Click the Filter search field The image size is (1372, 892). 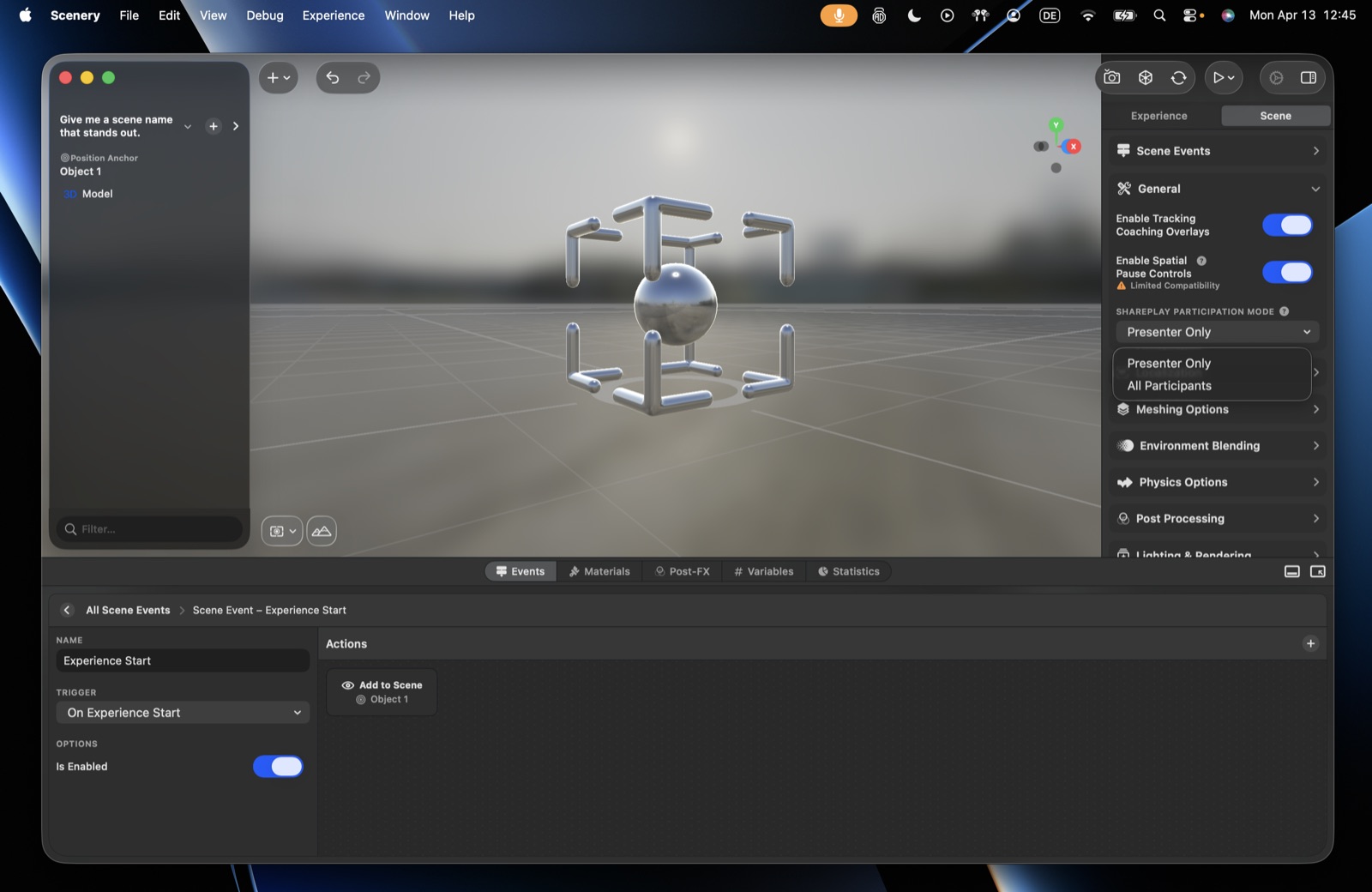tap(149, 529)
